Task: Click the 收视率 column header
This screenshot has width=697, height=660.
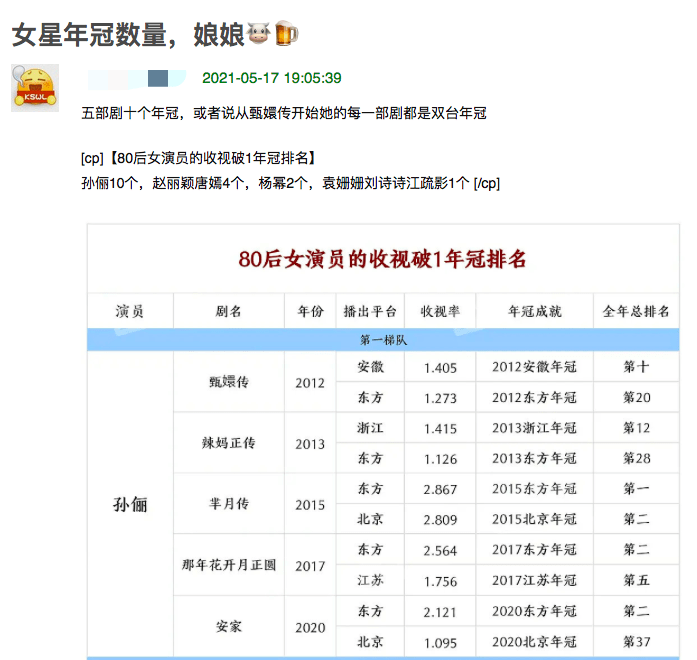Action: tap(440, 311)
